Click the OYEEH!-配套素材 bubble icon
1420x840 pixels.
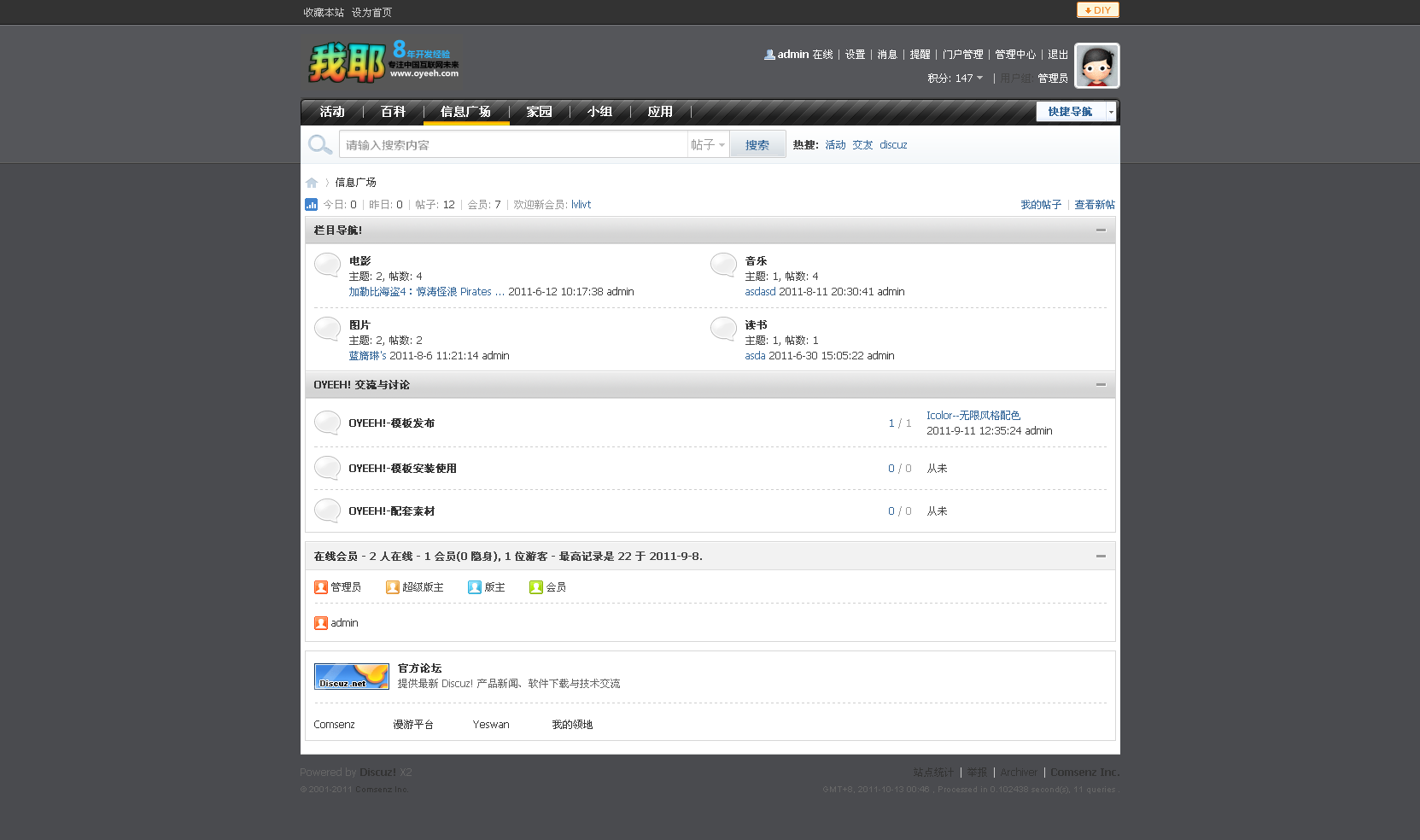click(x=327, y=511)
